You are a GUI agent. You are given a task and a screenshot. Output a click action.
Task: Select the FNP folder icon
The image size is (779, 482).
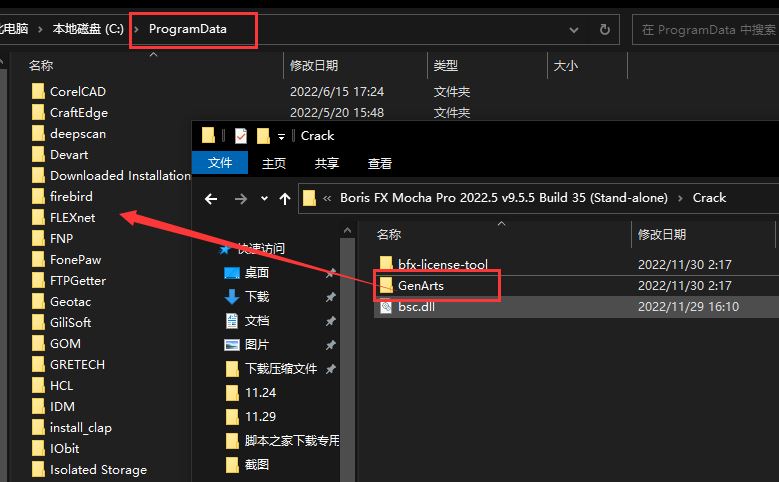pyautogui.click(x=38, y=239)
